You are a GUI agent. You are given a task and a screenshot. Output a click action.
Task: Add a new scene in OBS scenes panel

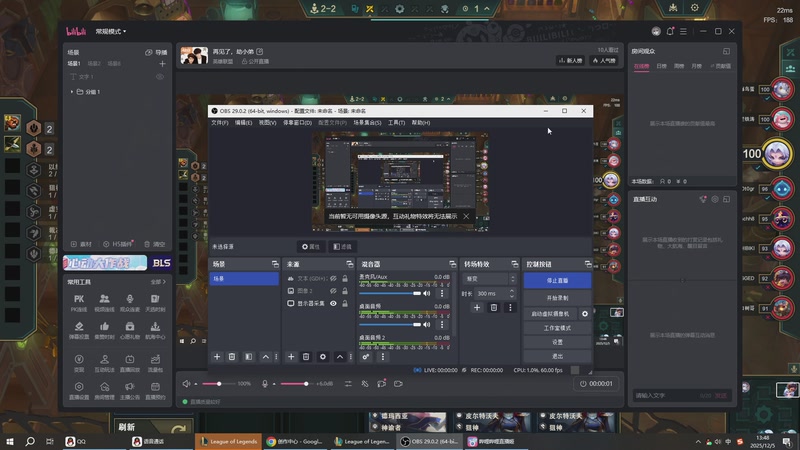(x=217, y=357)
